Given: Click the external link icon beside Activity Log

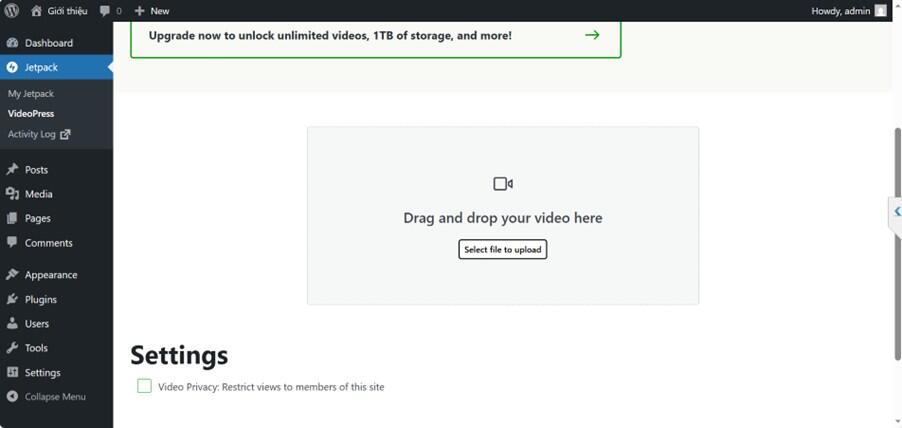Looking at the screenshot, I should click(x=65, y=134).
